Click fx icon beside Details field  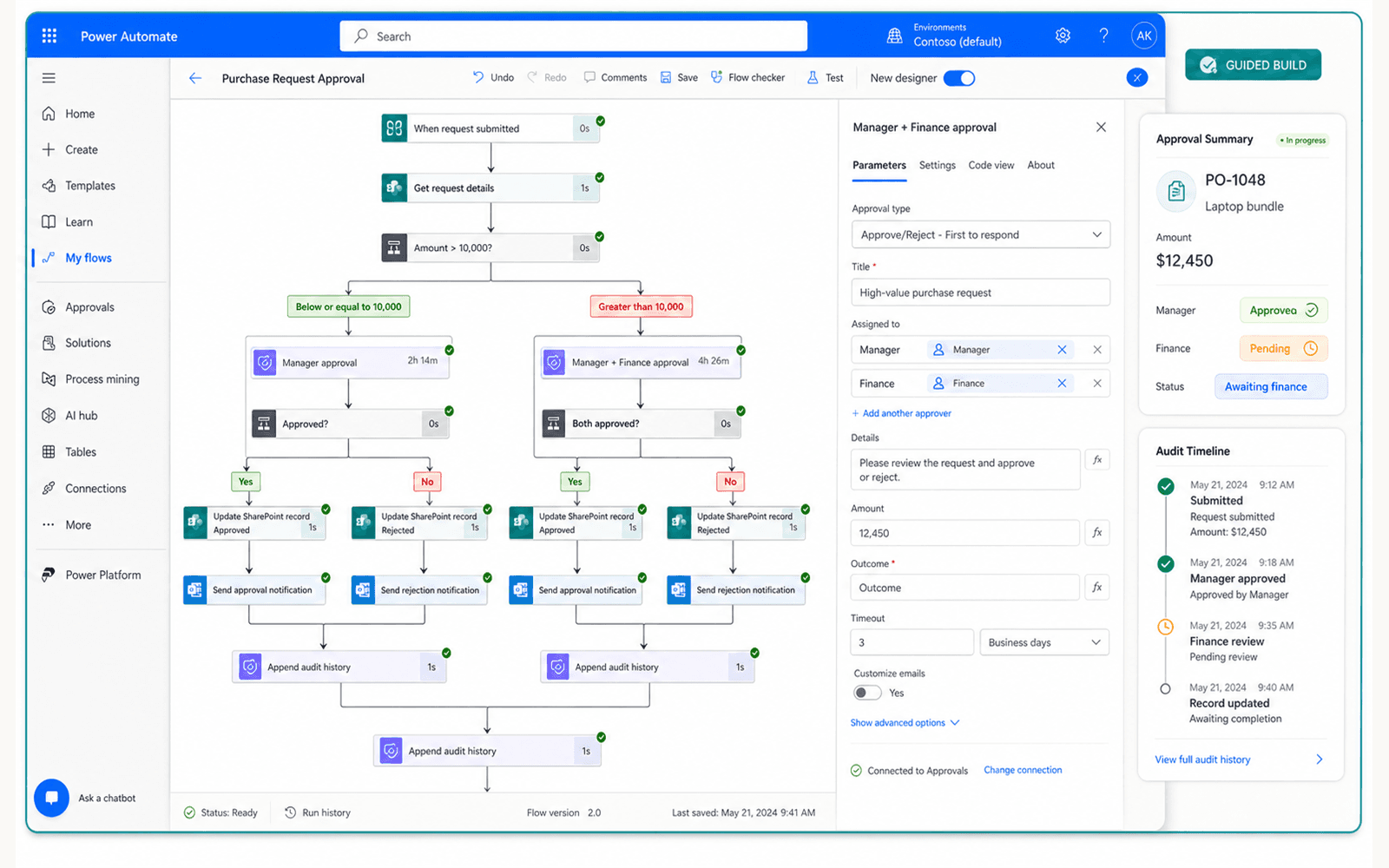pos(1097,460)
